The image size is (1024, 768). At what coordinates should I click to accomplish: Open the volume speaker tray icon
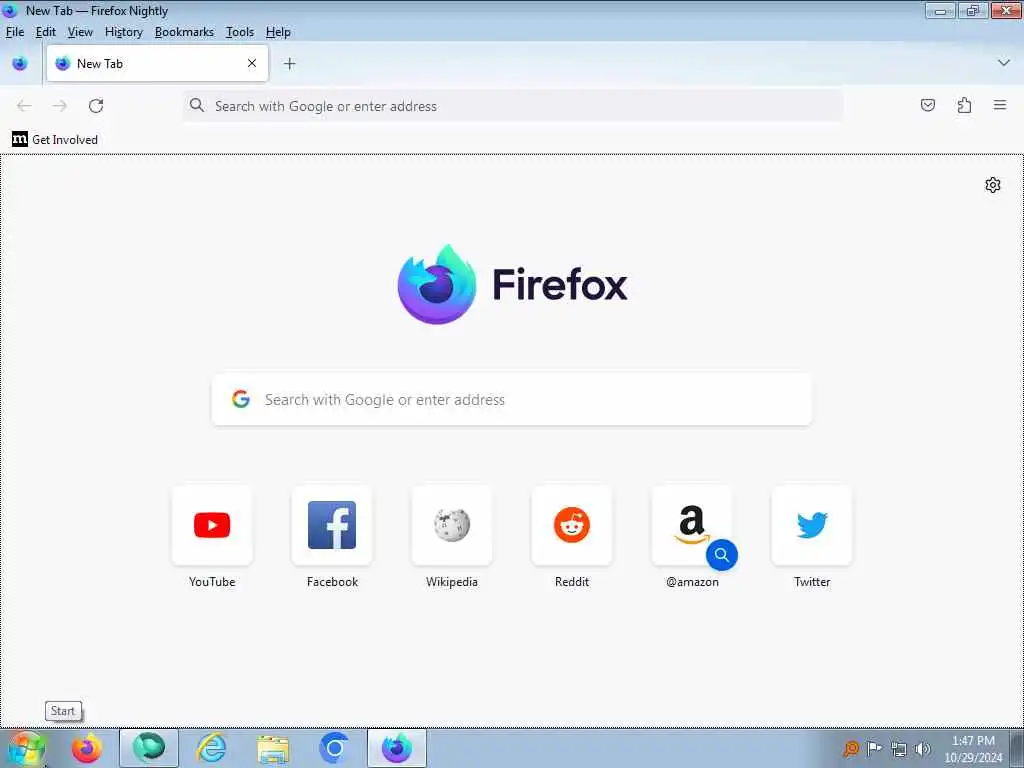click(923, 749)
